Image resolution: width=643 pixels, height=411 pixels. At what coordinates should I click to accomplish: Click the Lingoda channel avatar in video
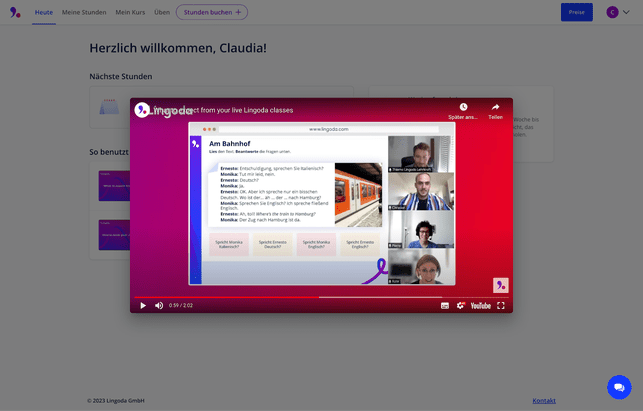coord(142,110)
